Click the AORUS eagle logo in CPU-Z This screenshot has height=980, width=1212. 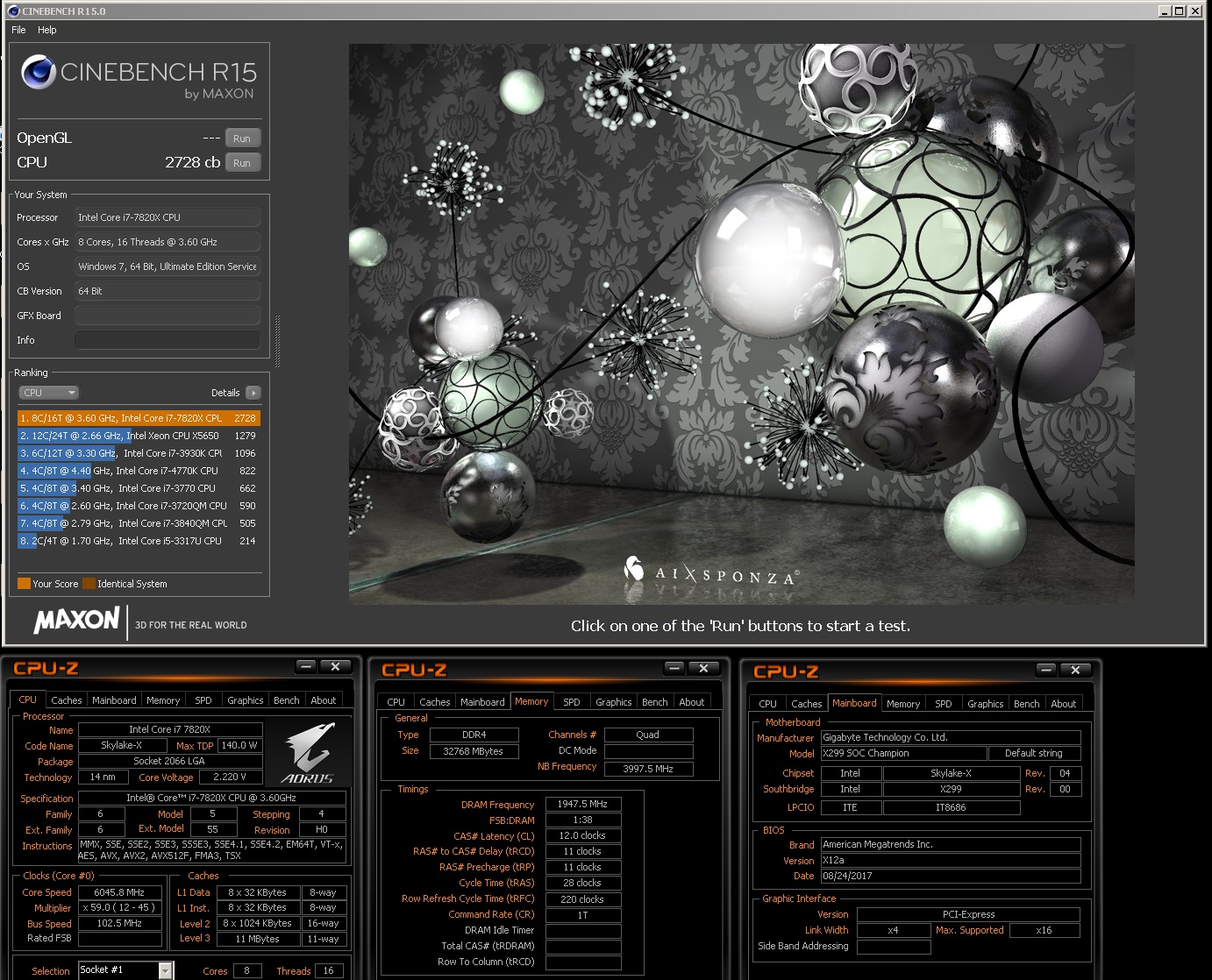click(308, 753)
